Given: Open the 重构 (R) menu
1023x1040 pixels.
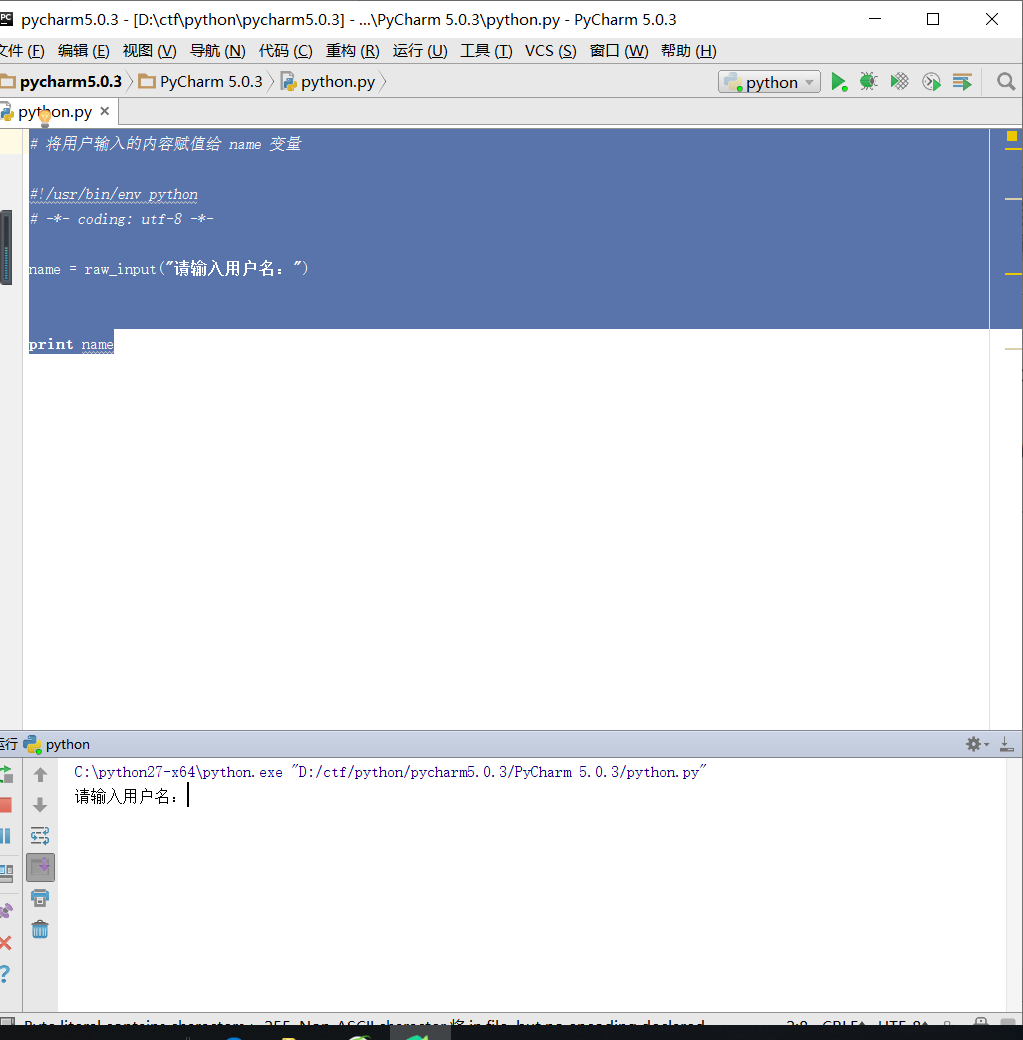Looking at the screenshot, I should tap(352, 51).
